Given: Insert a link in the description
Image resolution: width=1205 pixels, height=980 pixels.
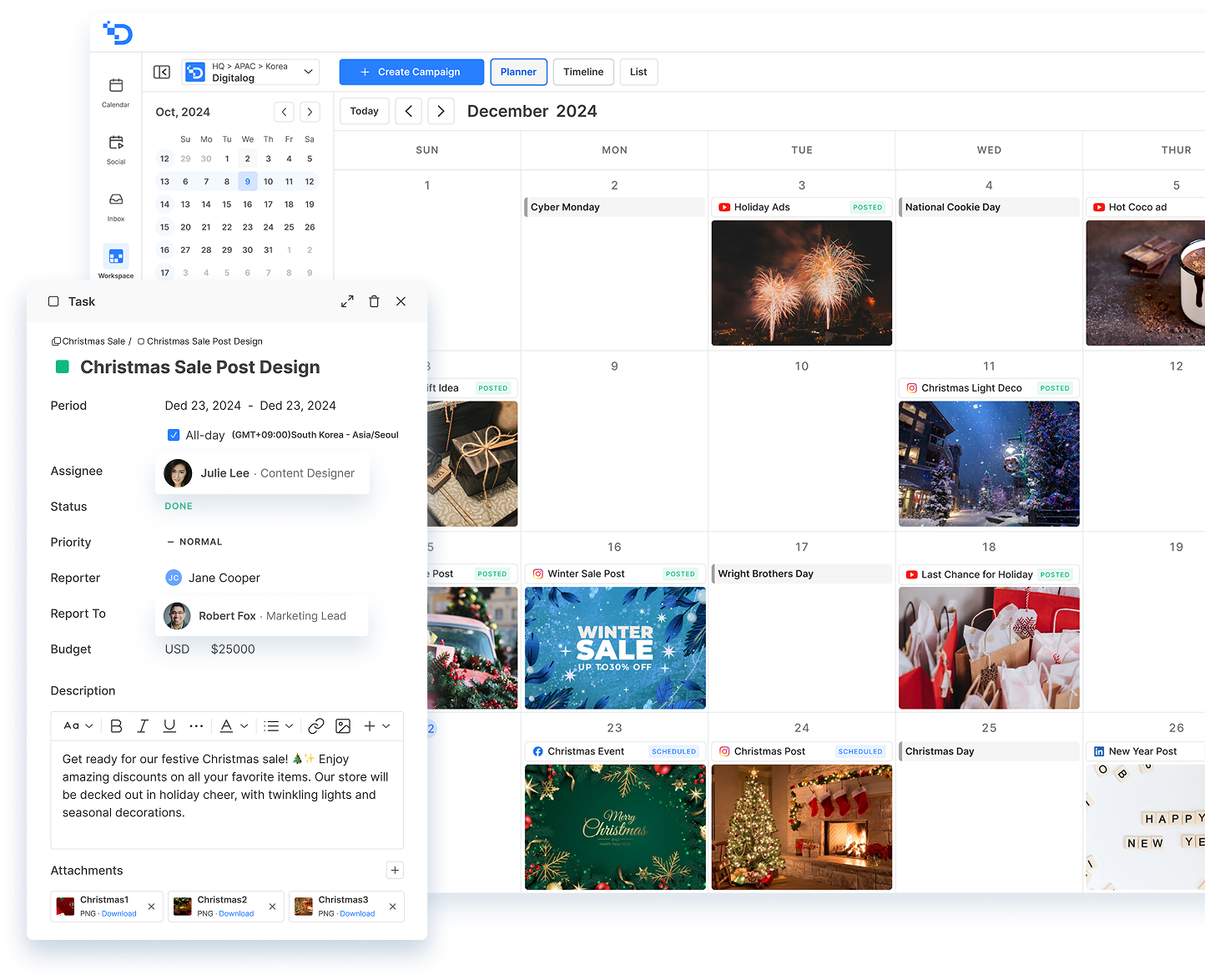Looking at the screenshot, I should click(x=315, y=726).
